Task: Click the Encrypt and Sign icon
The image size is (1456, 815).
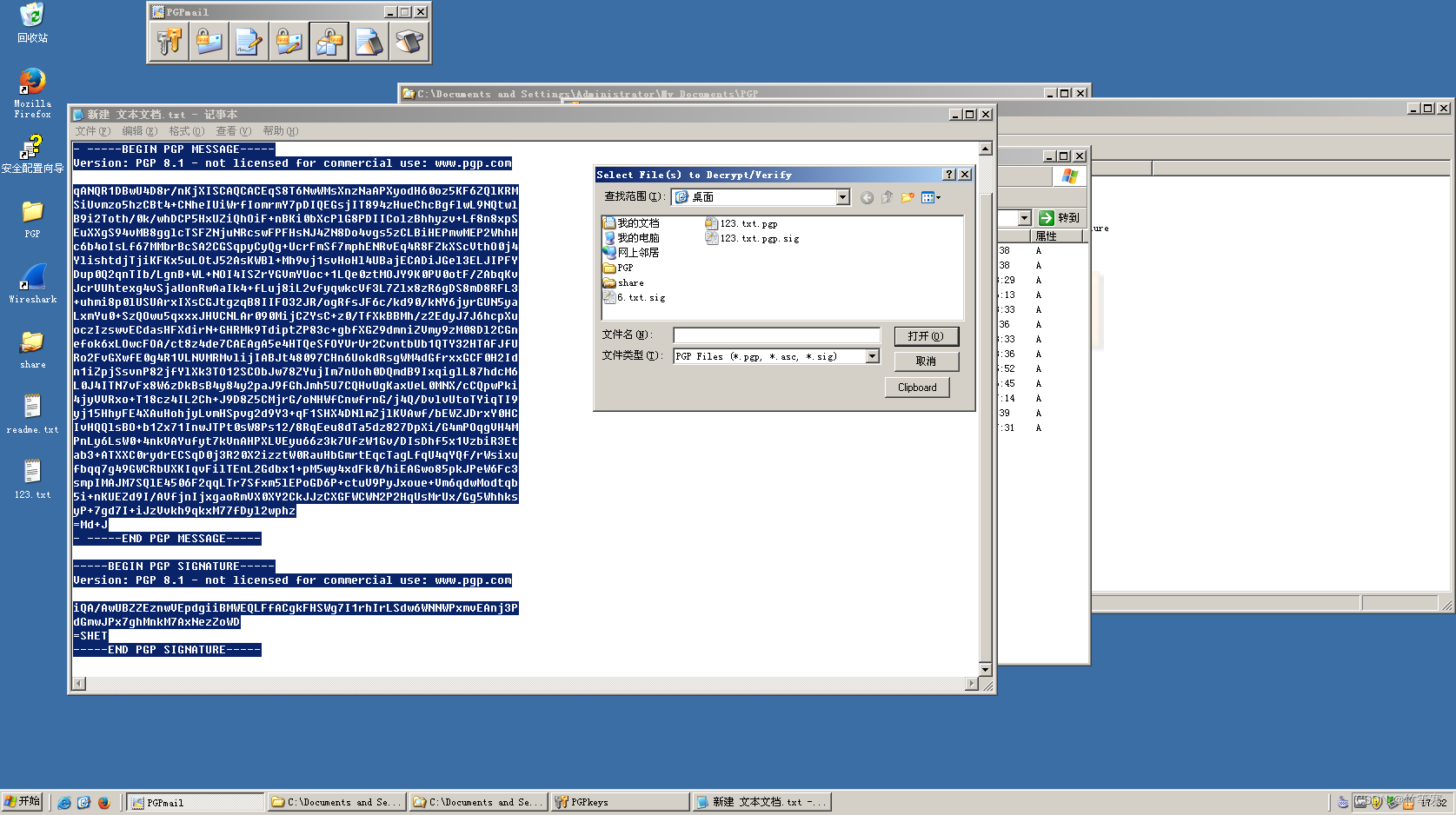Action: (289, 42)
